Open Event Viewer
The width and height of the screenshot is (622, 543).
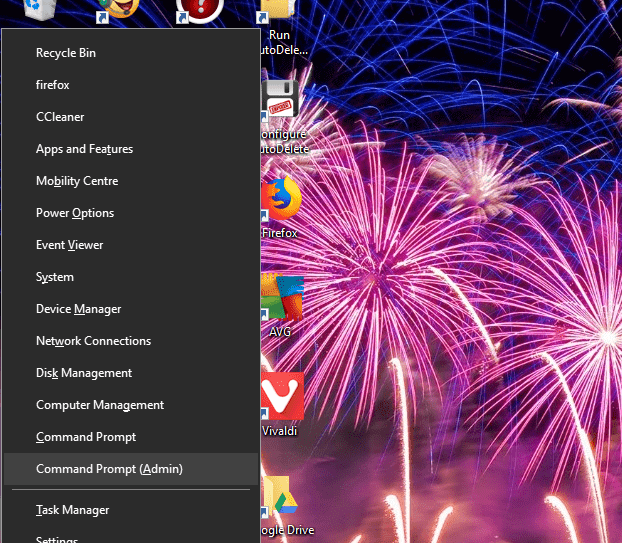(131, 245)
